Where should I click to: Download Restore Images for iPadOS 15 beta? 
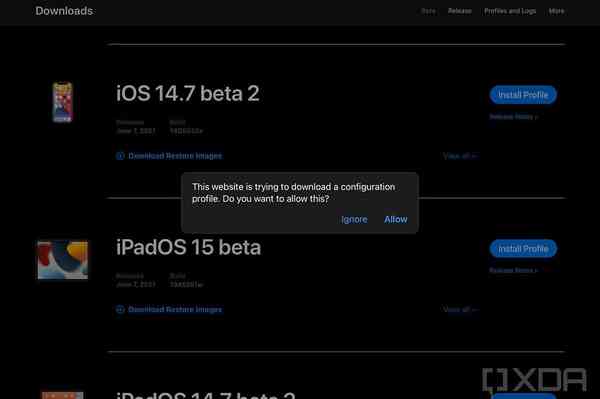(x=175, y=309)
